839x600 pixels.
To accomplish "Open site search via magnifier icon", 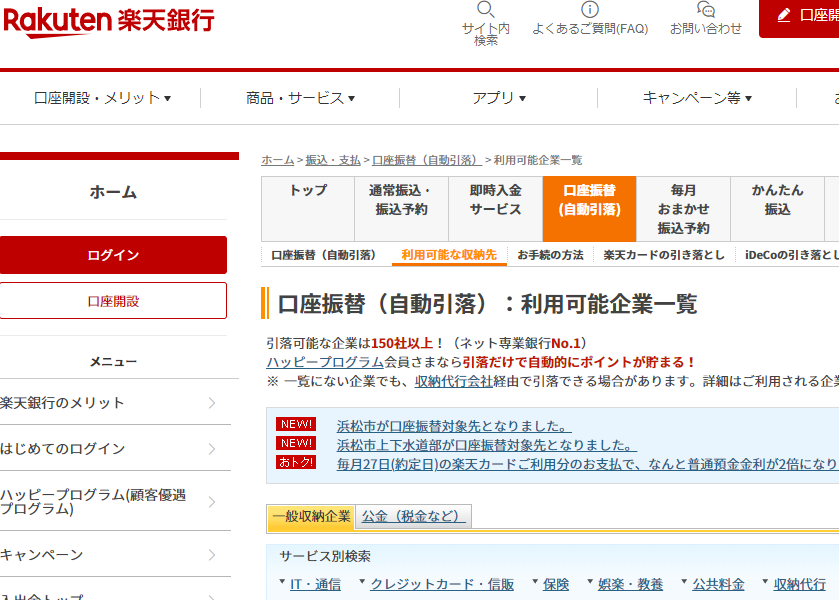I will coord(485,9).
